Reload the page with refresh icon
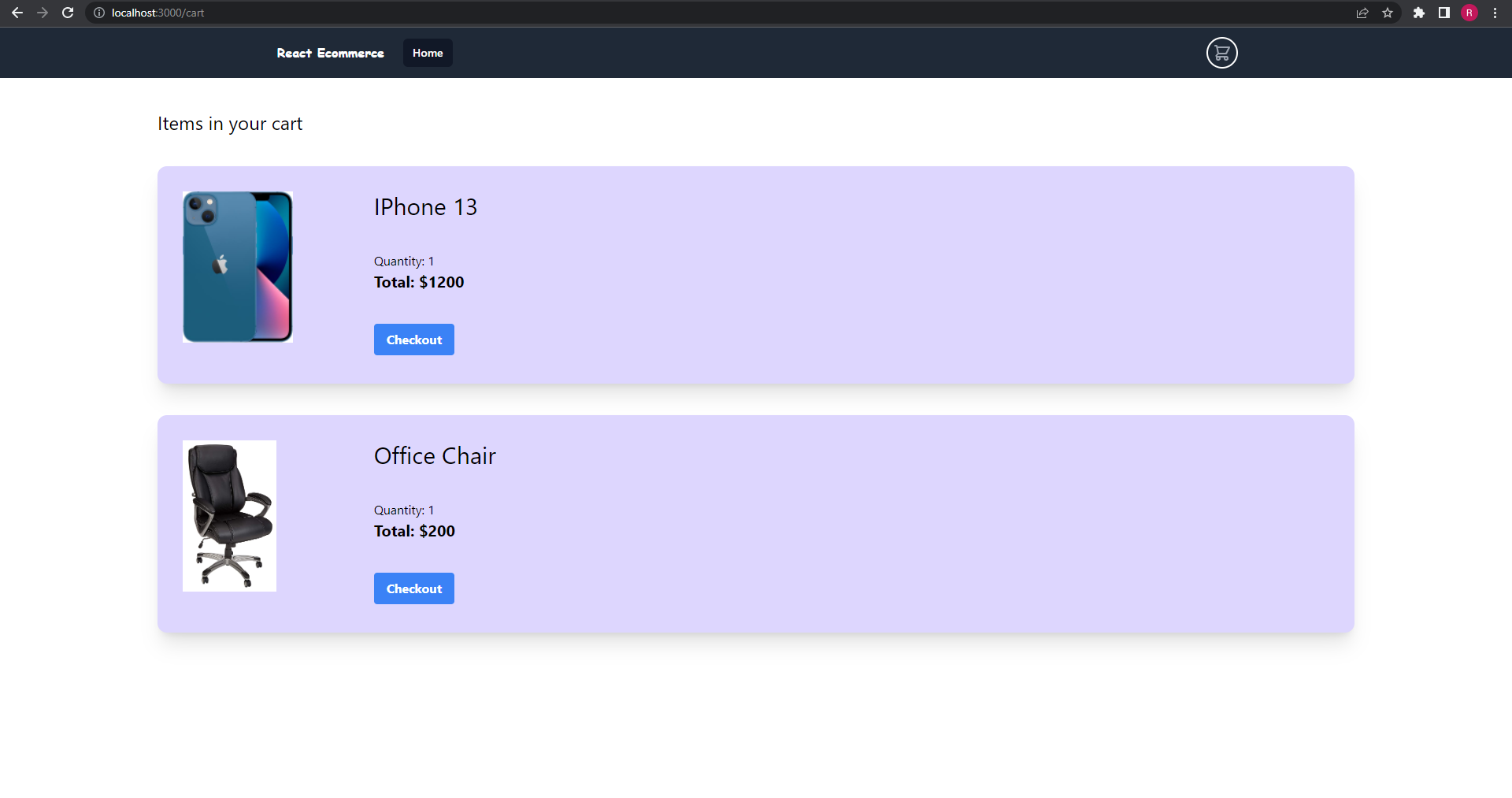 tap(68, 13)
